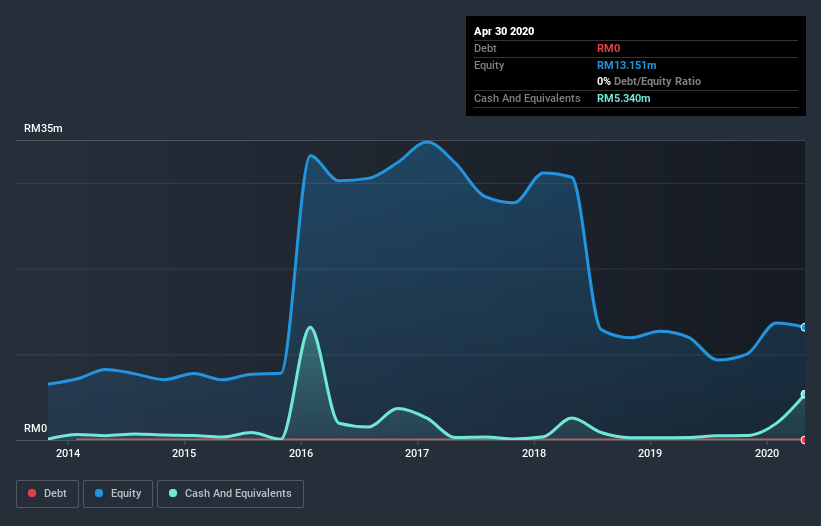Screen dimensions: 821x526
Task: Click the 2020 x-axis label
Action: pos(767,453)
